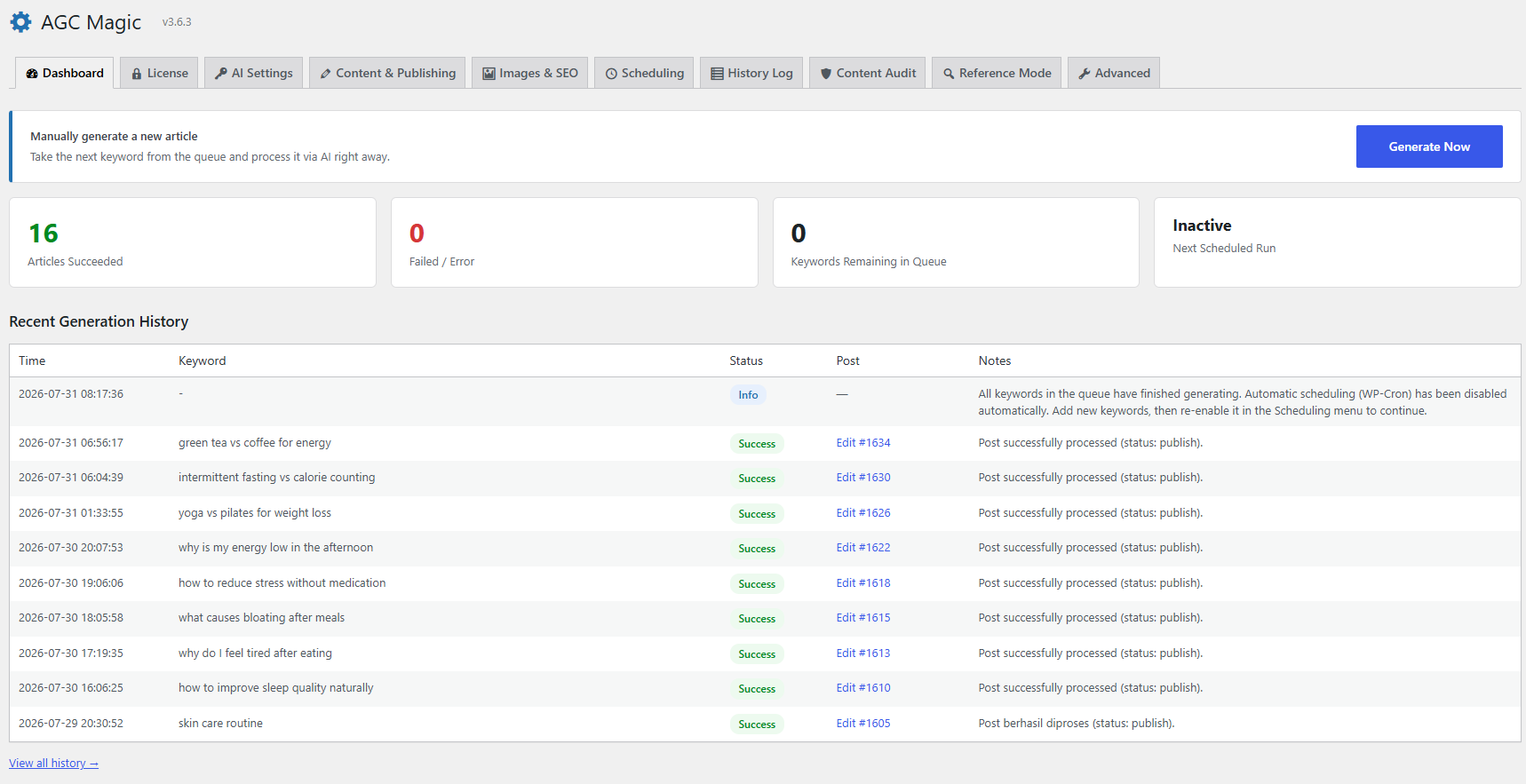Image resolution: width=1526 pixels, height=784 pixels.
Task: Click keyword 'how to reduce stress without medication'
Action: click(282, 583)
